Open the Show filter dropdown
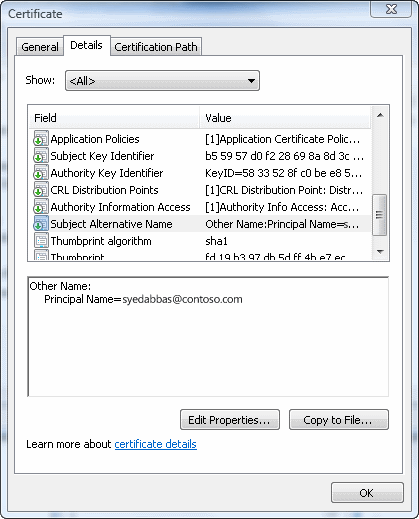The width and height of the screenshot is (419, 519). (x=162, y=81)
